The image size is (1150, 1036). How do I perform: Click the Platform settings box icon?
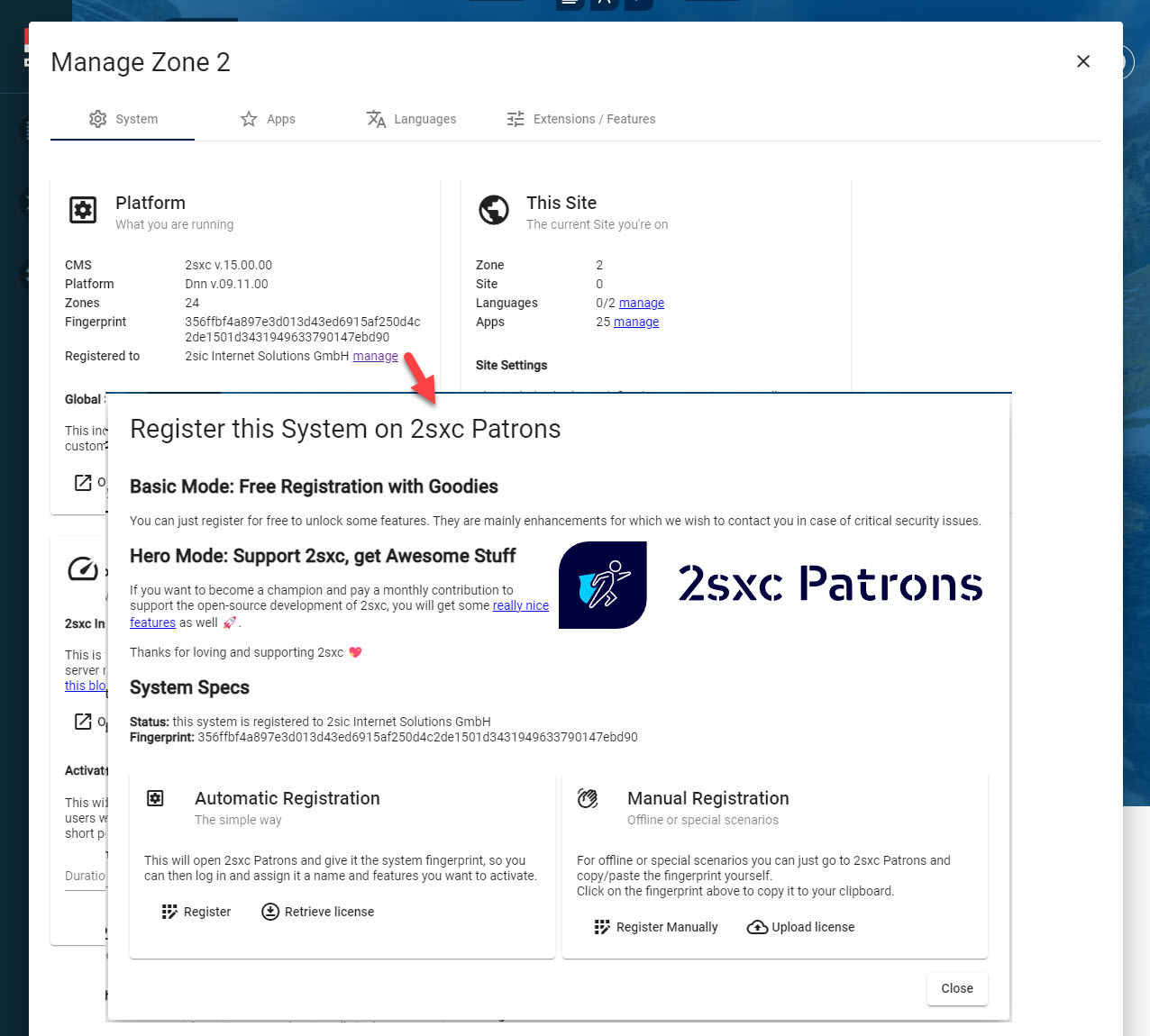pos(83,211)
